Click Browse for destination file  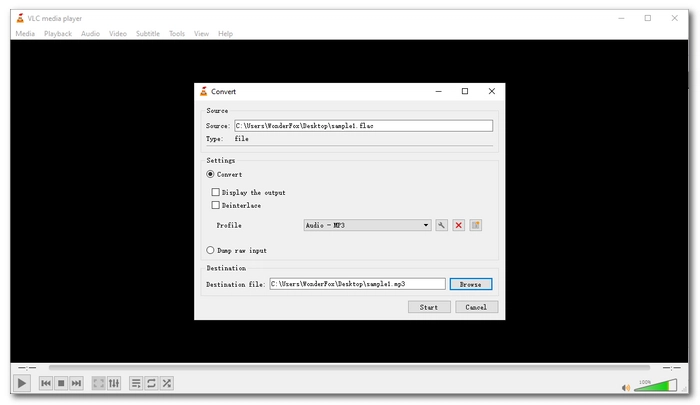[x=471, y=284]
